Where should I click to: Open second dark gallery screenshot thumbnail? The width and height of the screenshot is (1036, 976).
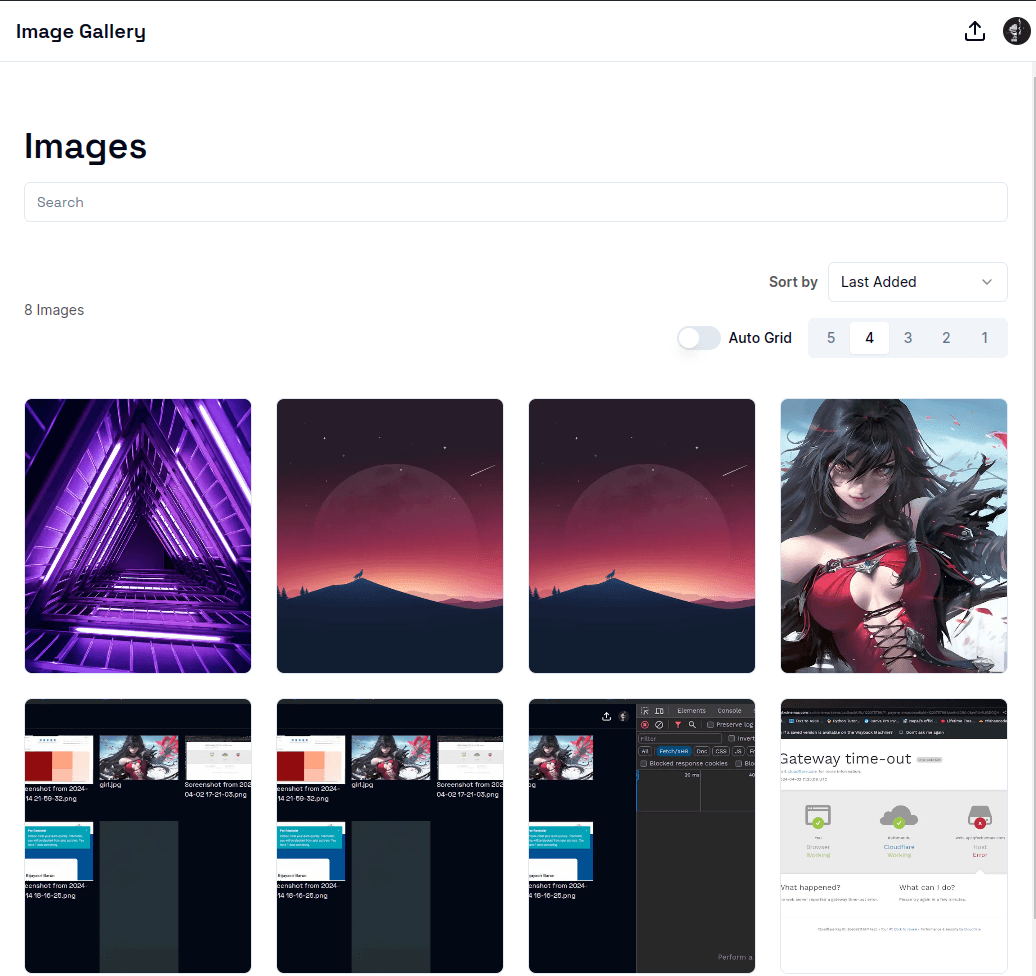coord(390,836)
